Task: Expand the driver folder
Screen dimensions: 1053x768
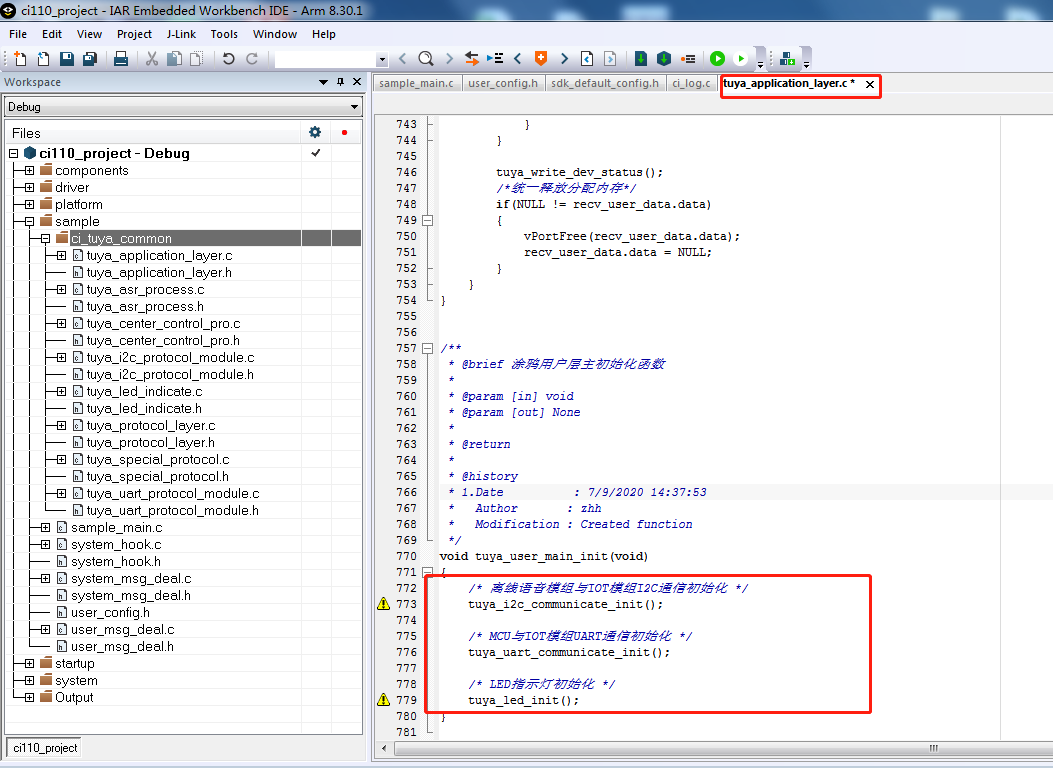Action: (x=30, y=187)
